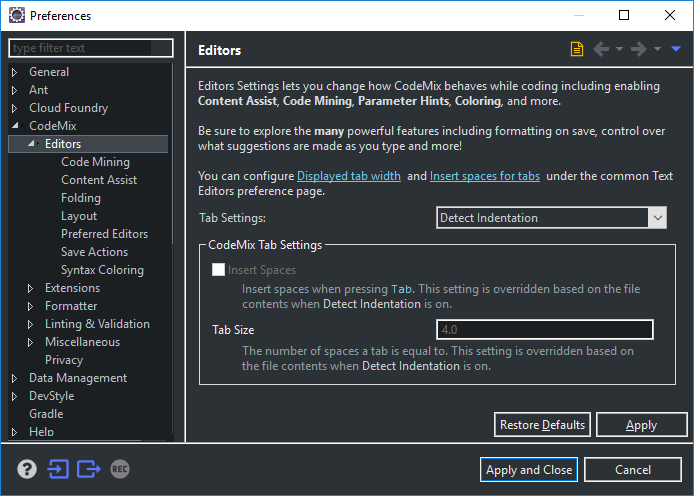Open the Tab Settings dropdown
This screenshot has width=694, height=496.
[x=552, y=218]
